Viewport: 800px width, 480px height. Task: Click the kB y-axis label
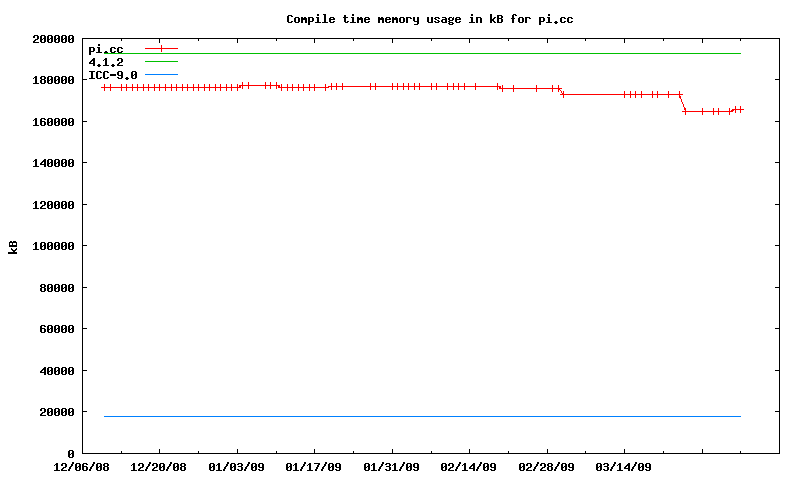[14, 246]
